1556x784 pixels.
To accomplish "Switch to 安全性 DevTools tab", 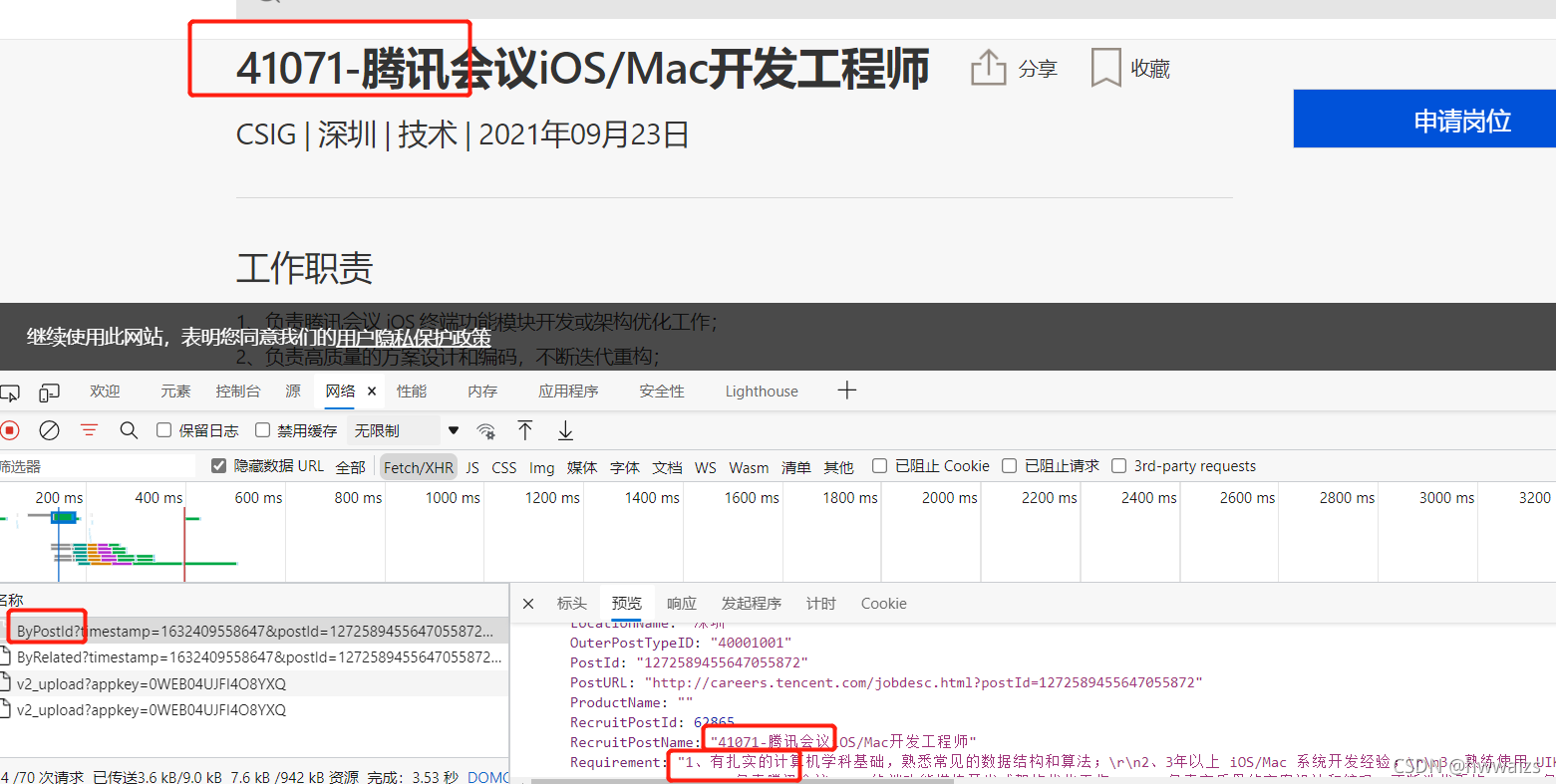I will 662,392.
